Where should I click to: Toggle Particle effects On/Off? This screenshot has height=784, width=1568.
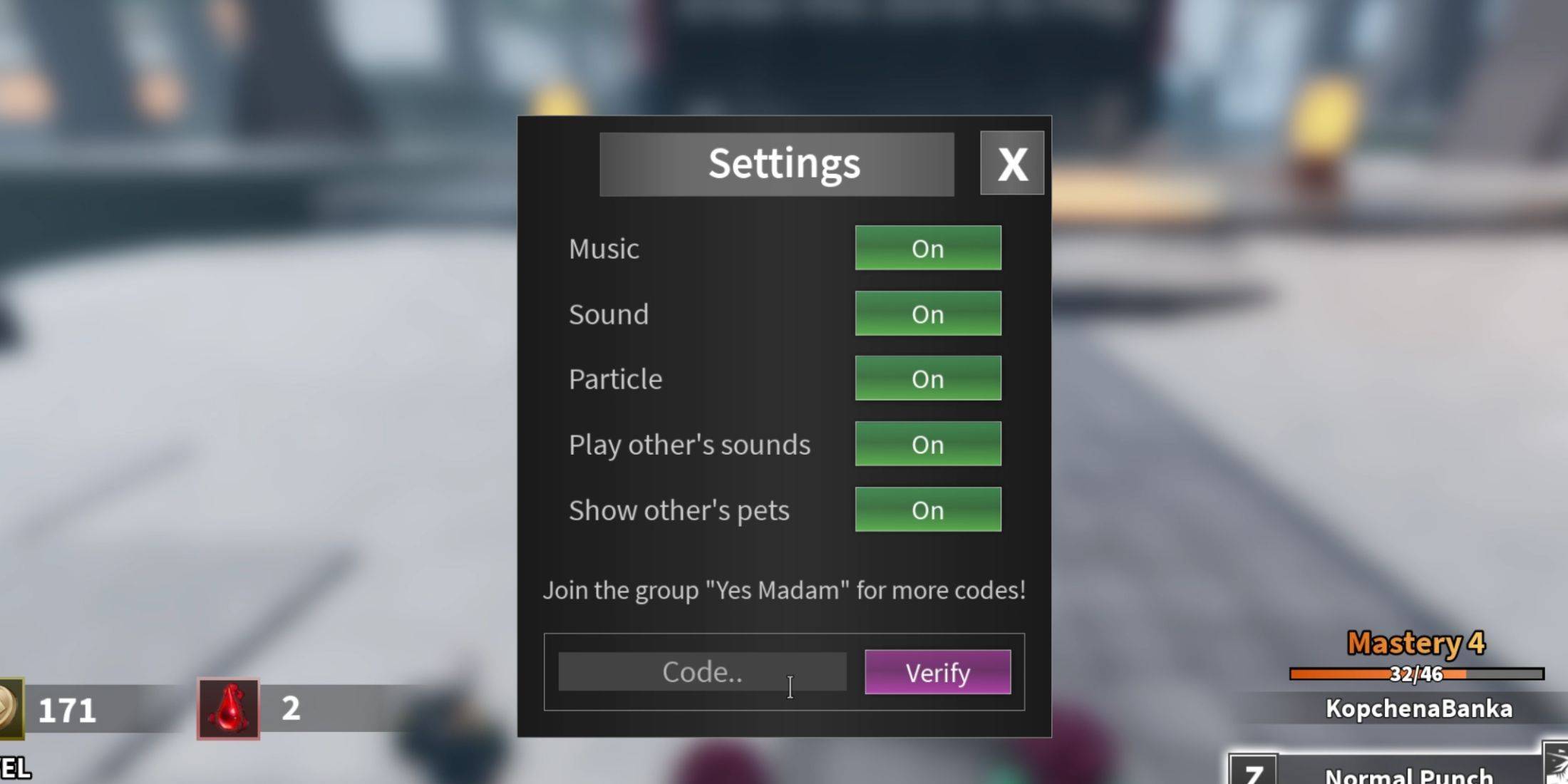[x=927, y=379]
